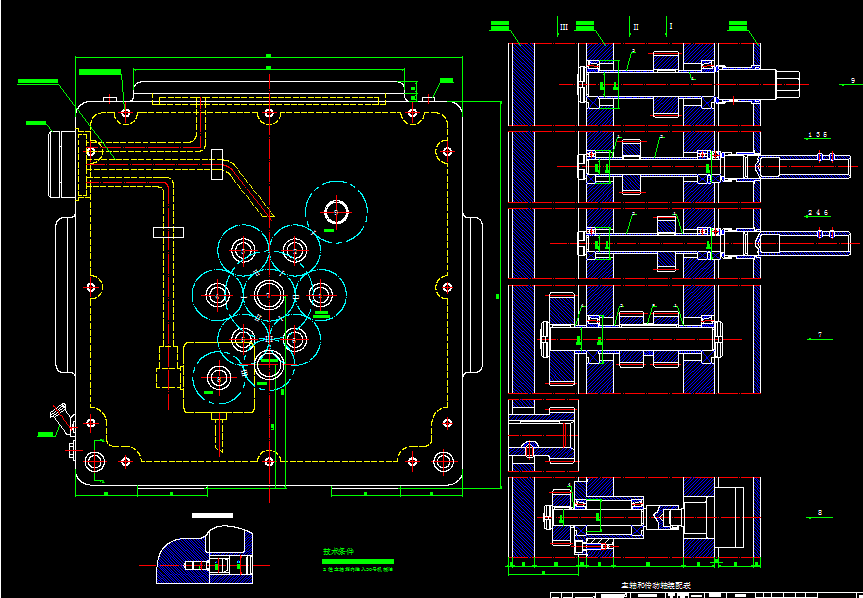Viewport: 863px width, 598px height.
Task: Select the blue hatched detail section view
Action: (205, 555)
